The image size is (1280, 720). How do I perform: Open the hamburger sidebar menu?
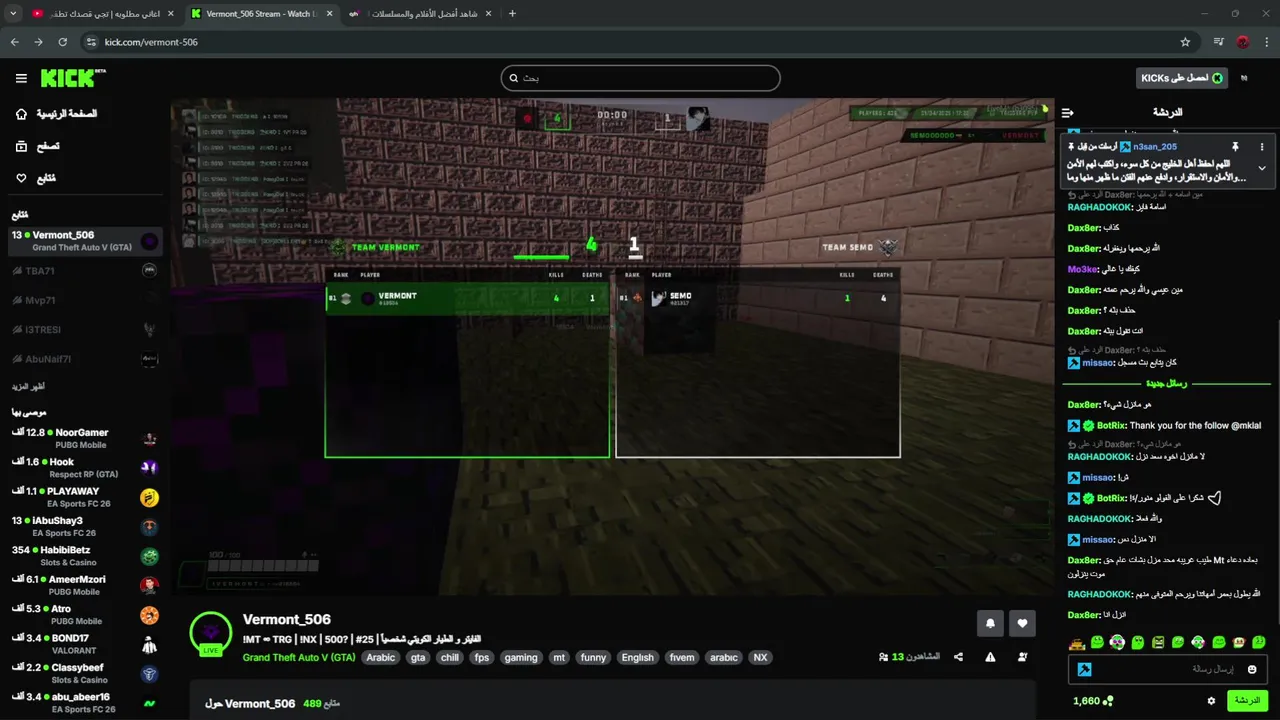coord(21,78)
